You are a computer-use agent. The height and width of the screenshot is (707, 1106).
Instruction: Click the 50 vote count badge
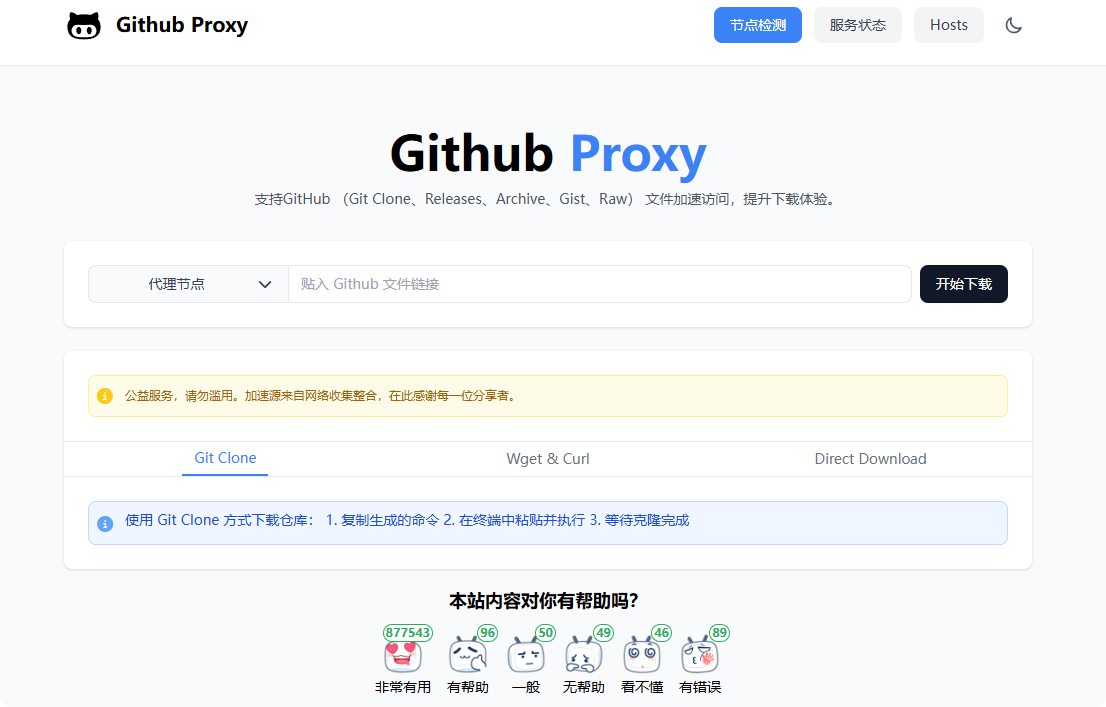545,633
